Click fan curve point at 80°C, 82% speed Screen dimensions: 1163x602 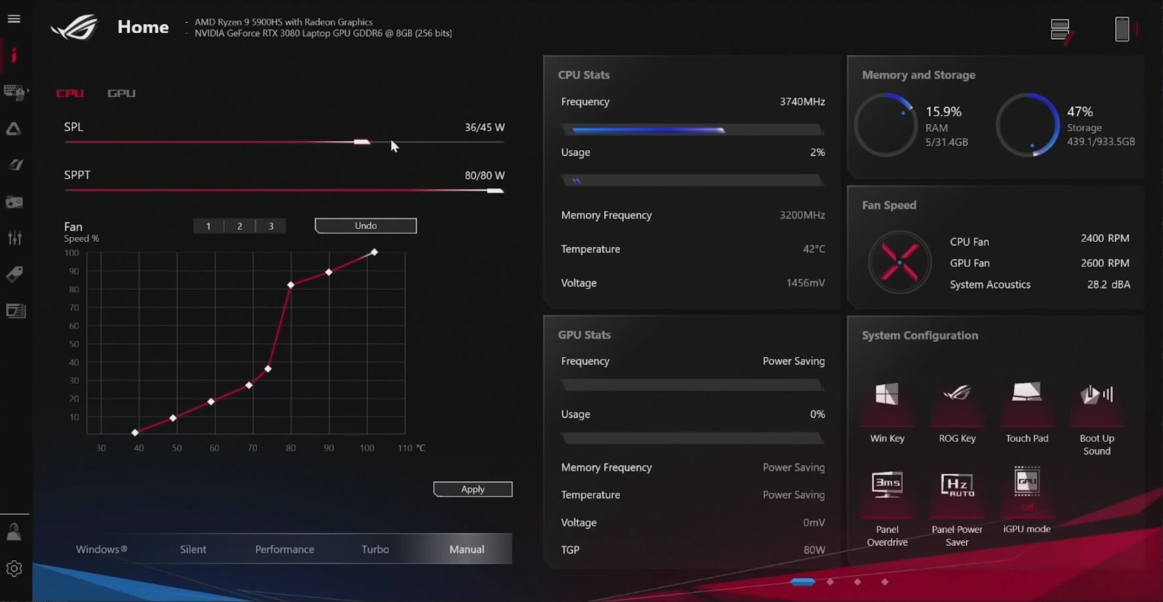[x=291, y=285]
